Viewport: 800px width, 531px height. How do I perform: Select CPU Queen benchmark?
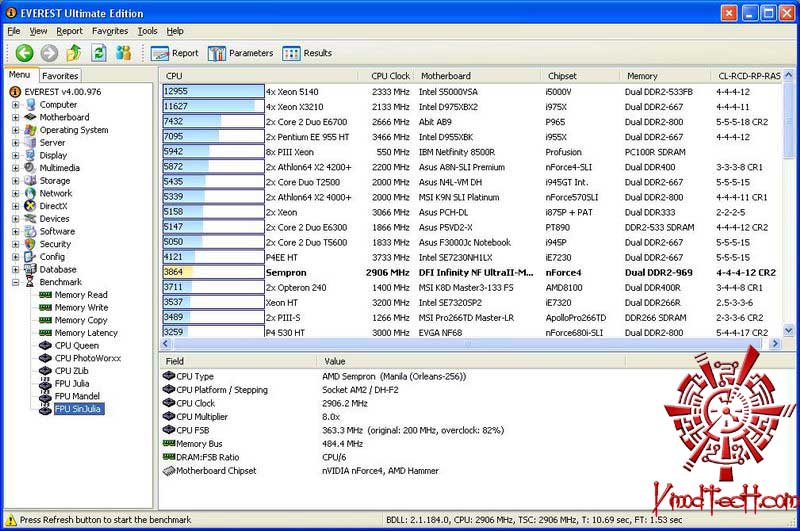pos(77,345)
